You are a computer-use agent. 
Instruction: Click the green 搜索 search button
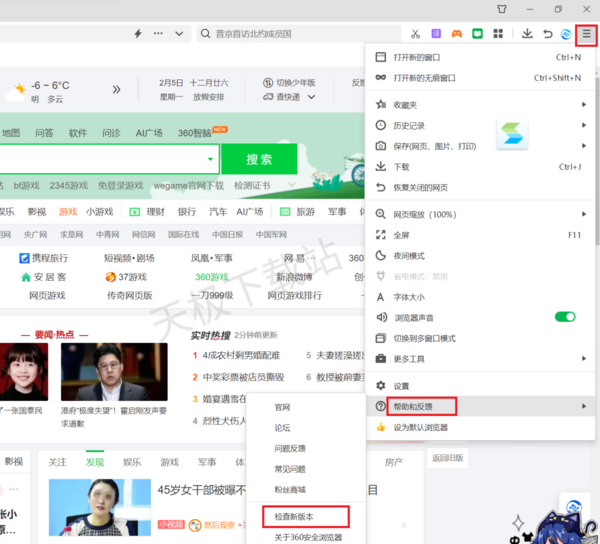(259, 159)
